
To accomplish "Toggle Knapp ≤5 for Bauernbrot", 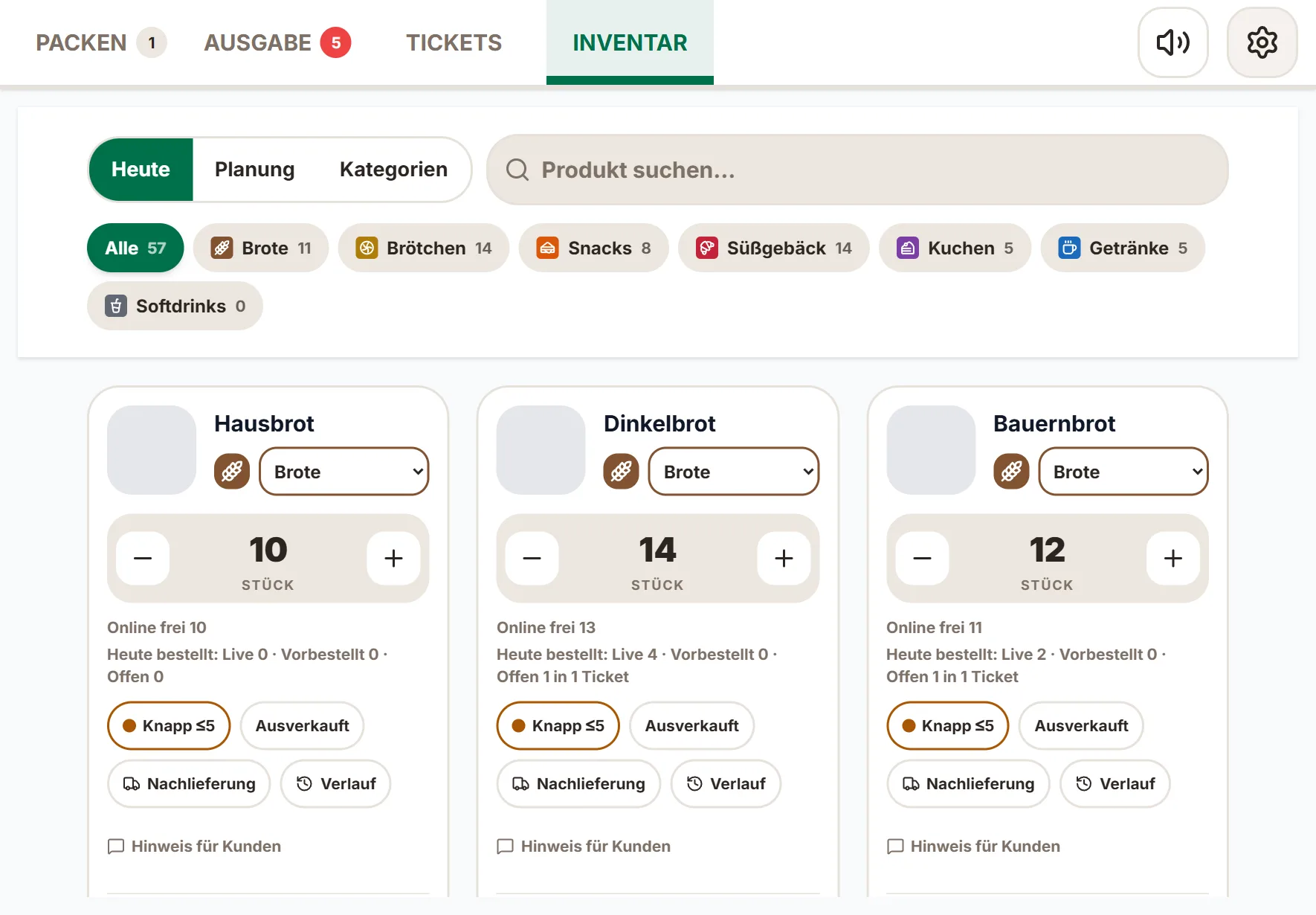I will pos(948,725).
